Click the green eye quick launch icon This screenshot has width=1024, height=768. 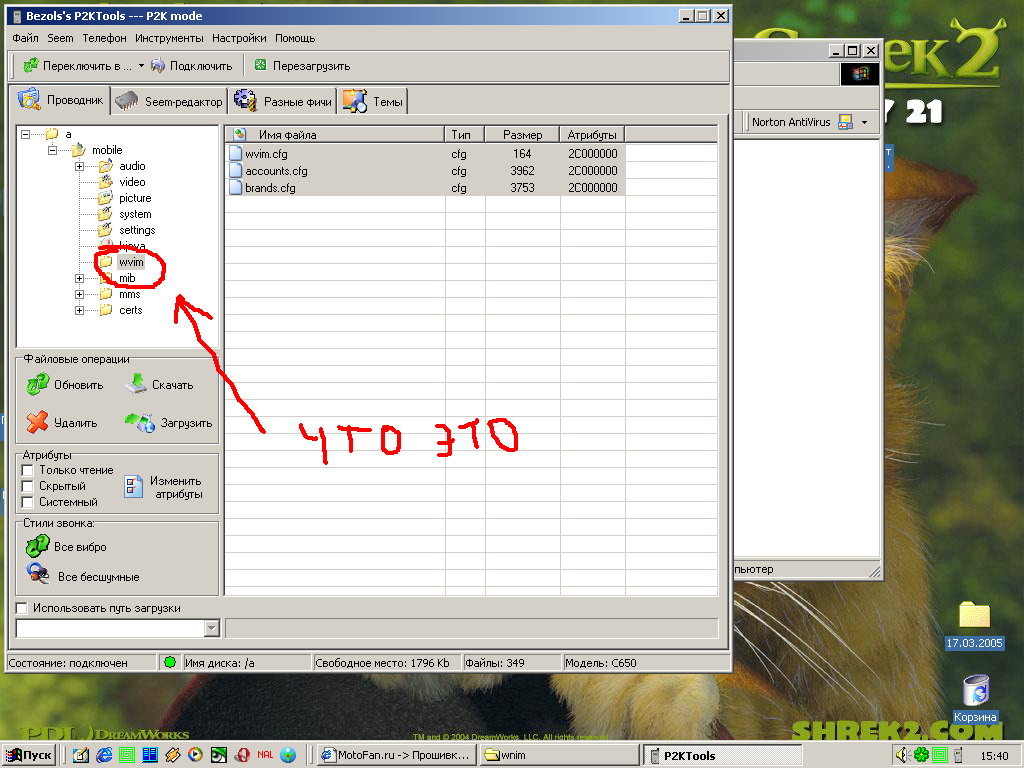click(219, 756)
